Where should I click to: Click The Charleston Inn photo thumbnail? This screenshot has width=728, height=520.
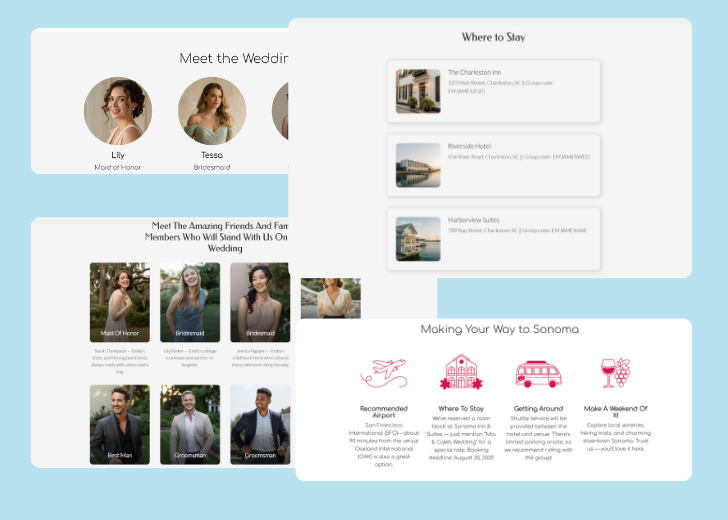[x=418, y=91]
